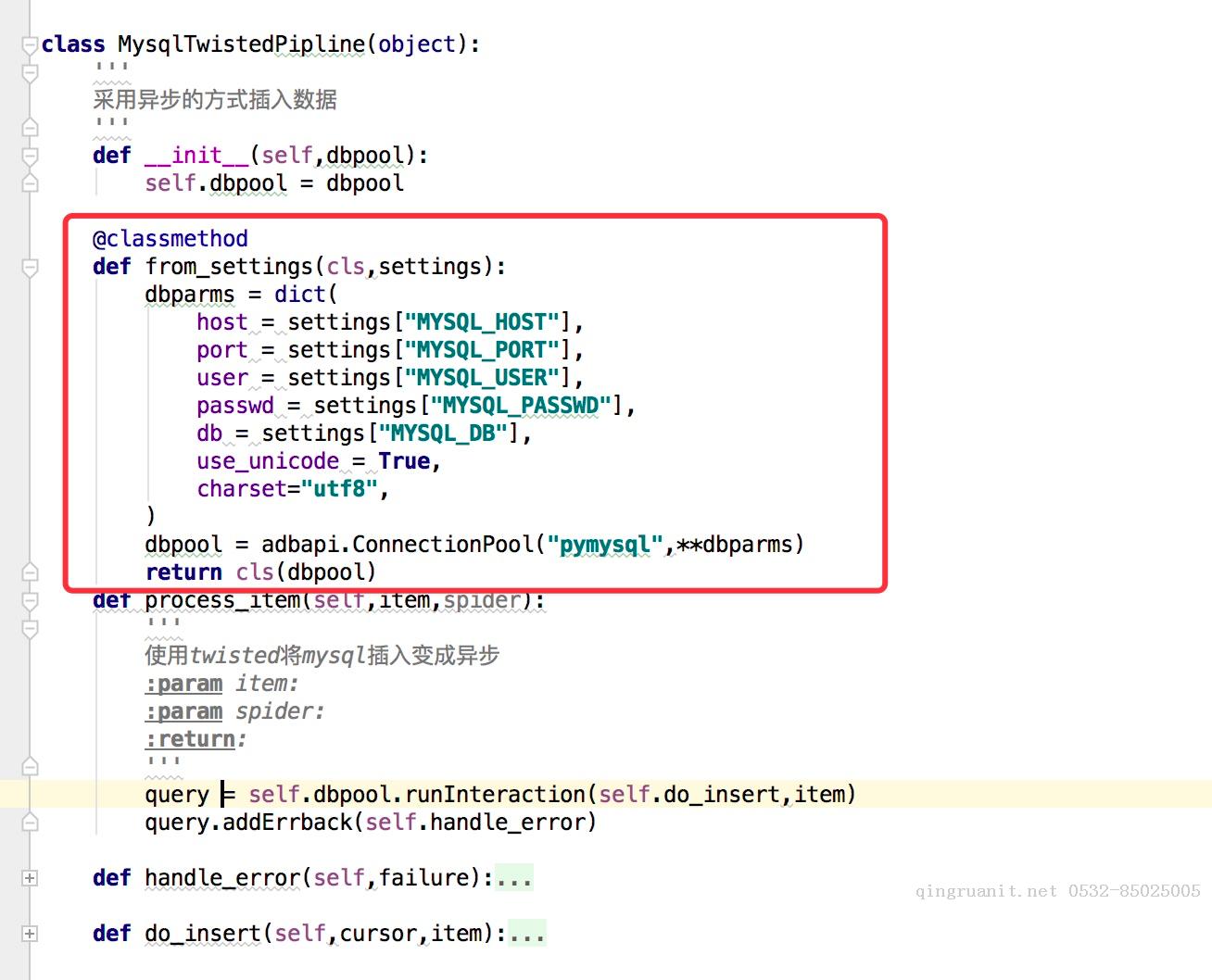Expand the folded do_insert method plus icon

[30, 934]
